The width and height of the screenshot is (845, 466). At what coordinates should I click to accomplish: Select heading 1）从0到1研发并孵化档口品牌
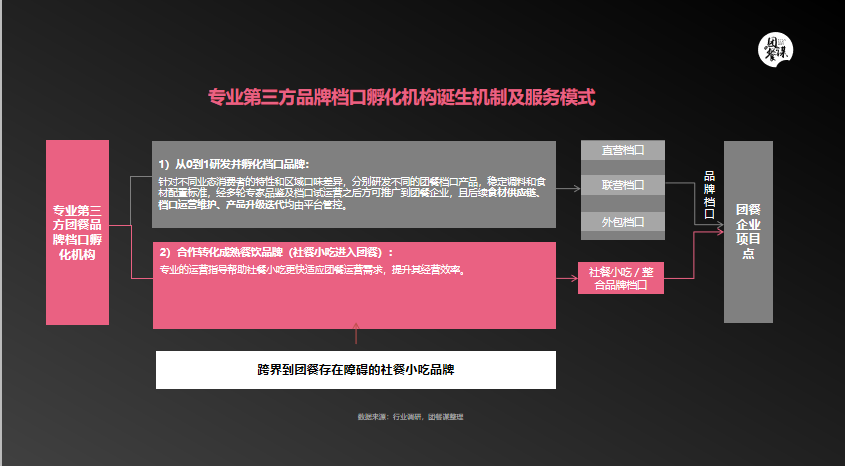tap(234, 164)
